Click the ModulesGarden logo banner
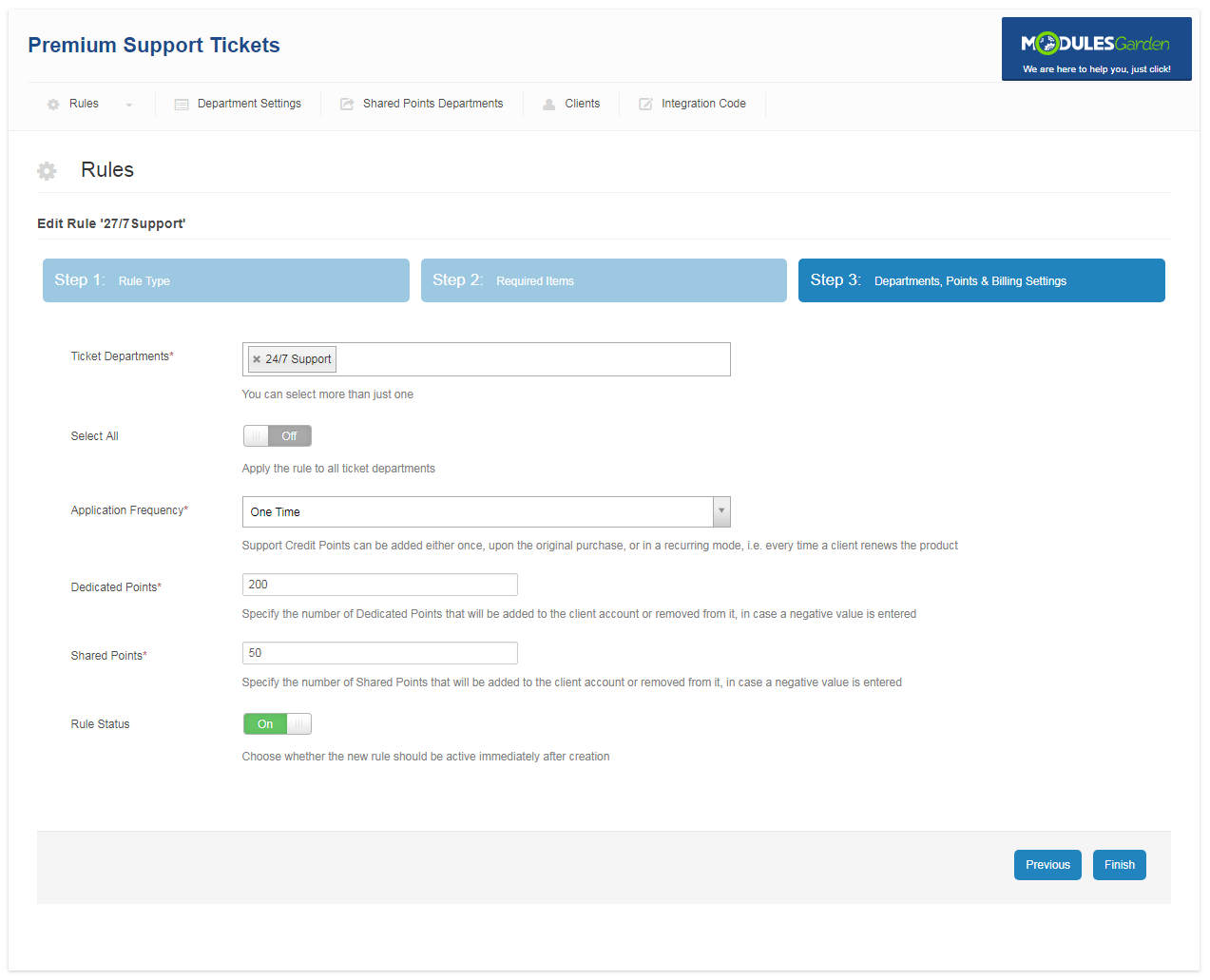This screenshot has width=1210, height=980. pyautogui.click(x=1096, y=49)
